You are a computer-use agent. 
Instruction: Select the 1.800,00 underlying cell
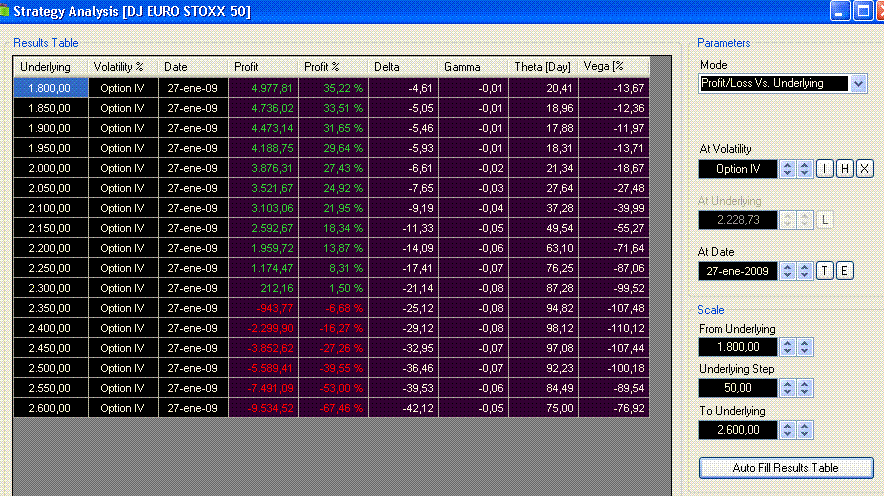pos(51,88)
